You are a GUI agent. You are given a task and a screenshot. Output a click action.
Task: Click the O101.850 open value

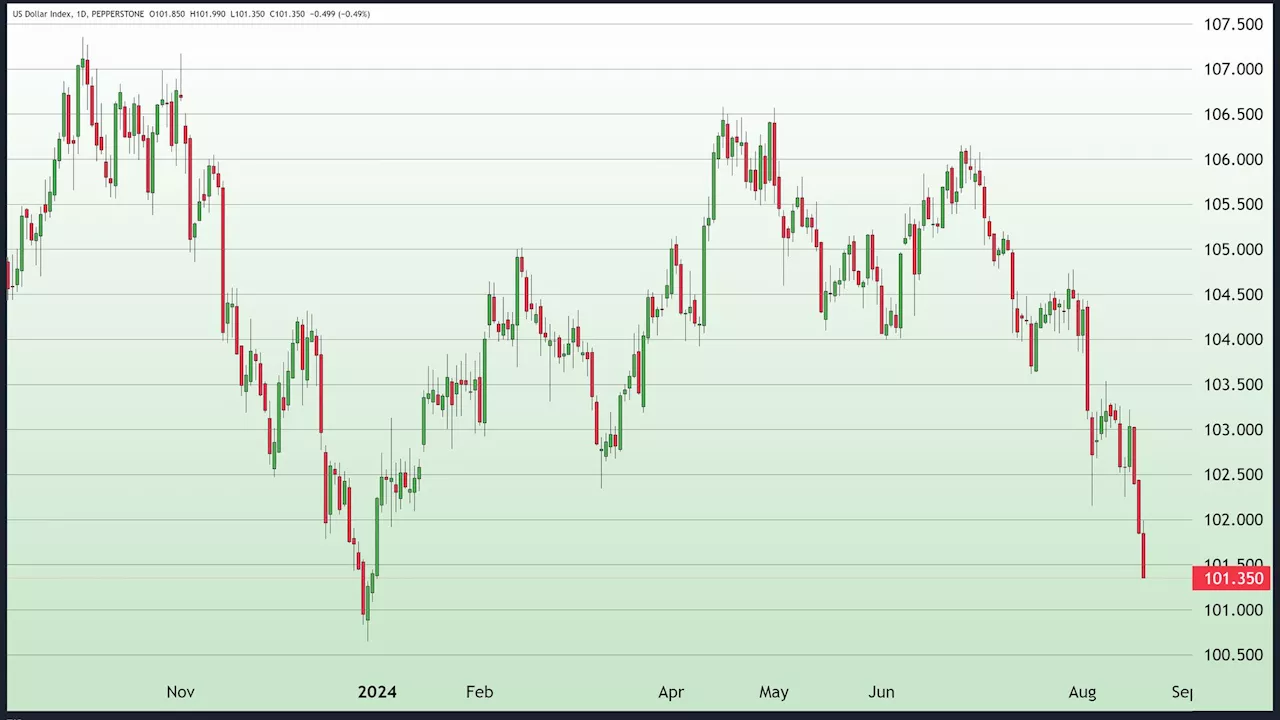167,14
